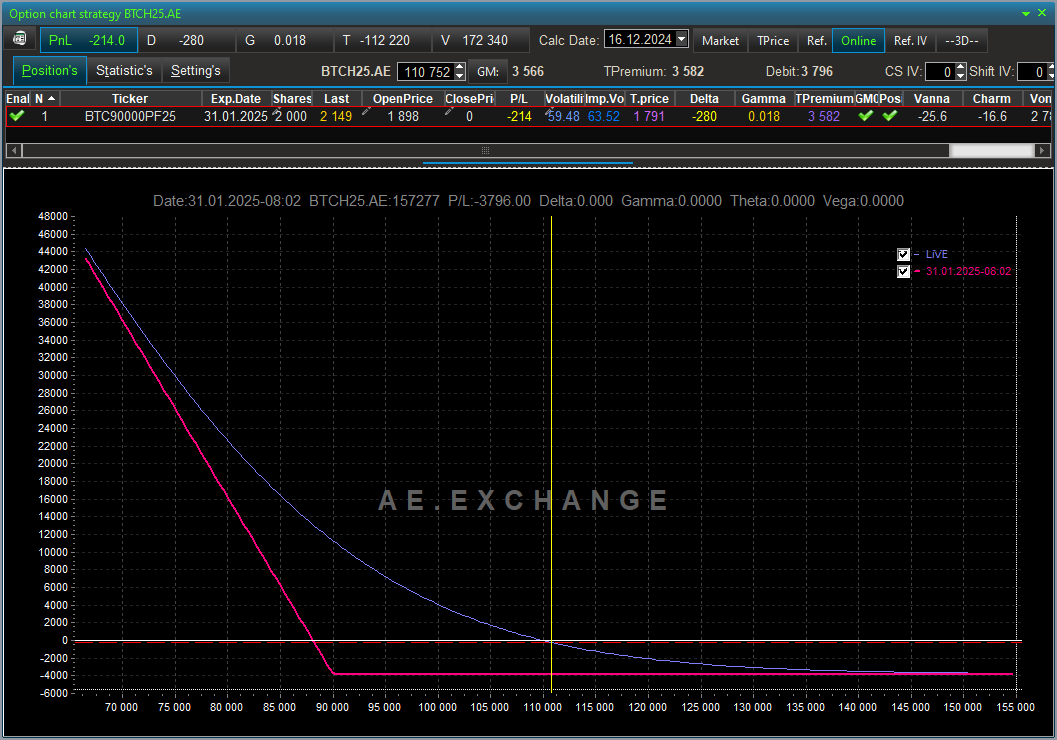Toggle the GM checkmark in the position row

point(866,116)
